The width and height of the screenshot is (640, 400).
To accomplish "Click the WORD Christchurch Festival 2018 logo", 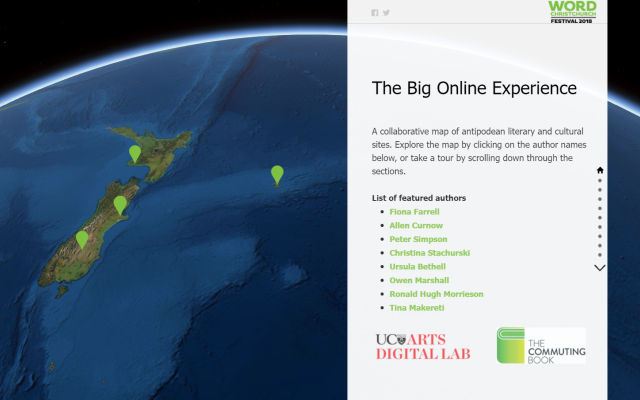I will click(572, 12).
